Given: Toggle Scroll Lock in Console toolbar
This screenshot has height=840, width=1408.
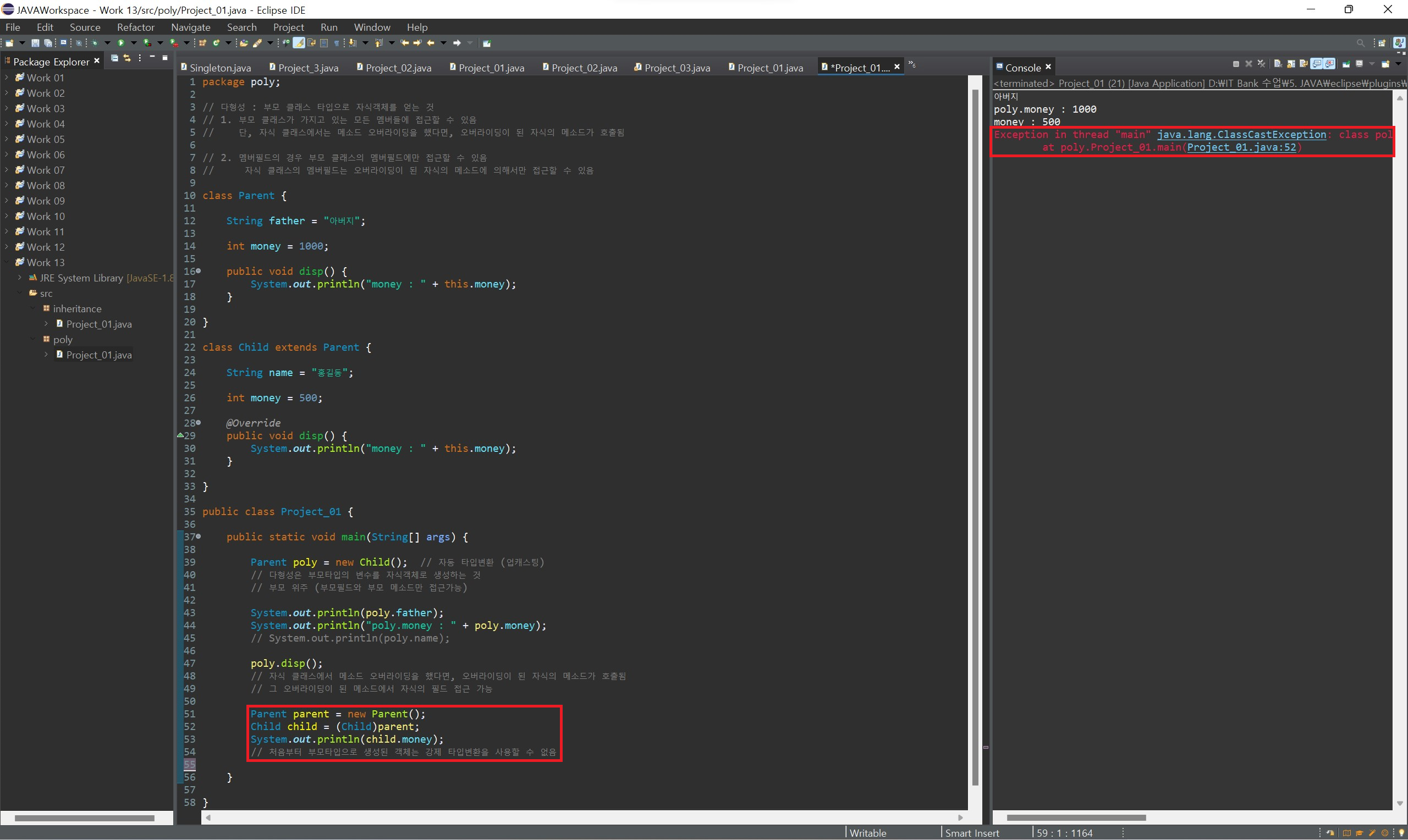Looking at the screenshot, I should [x=1291, y=64].
